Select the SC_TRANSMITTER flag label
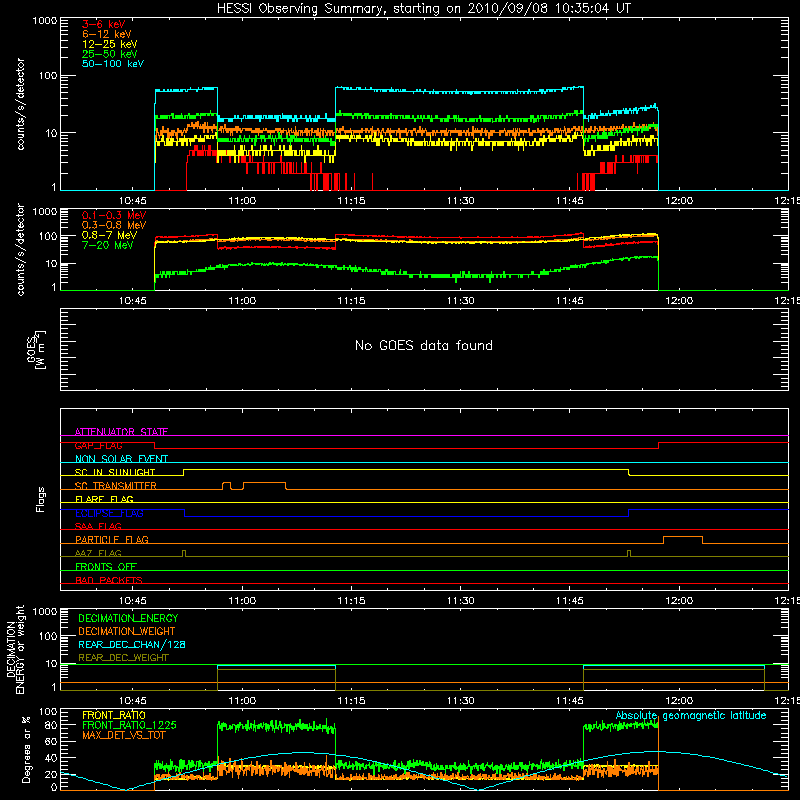800x800 pixels. tap(116, 486)
